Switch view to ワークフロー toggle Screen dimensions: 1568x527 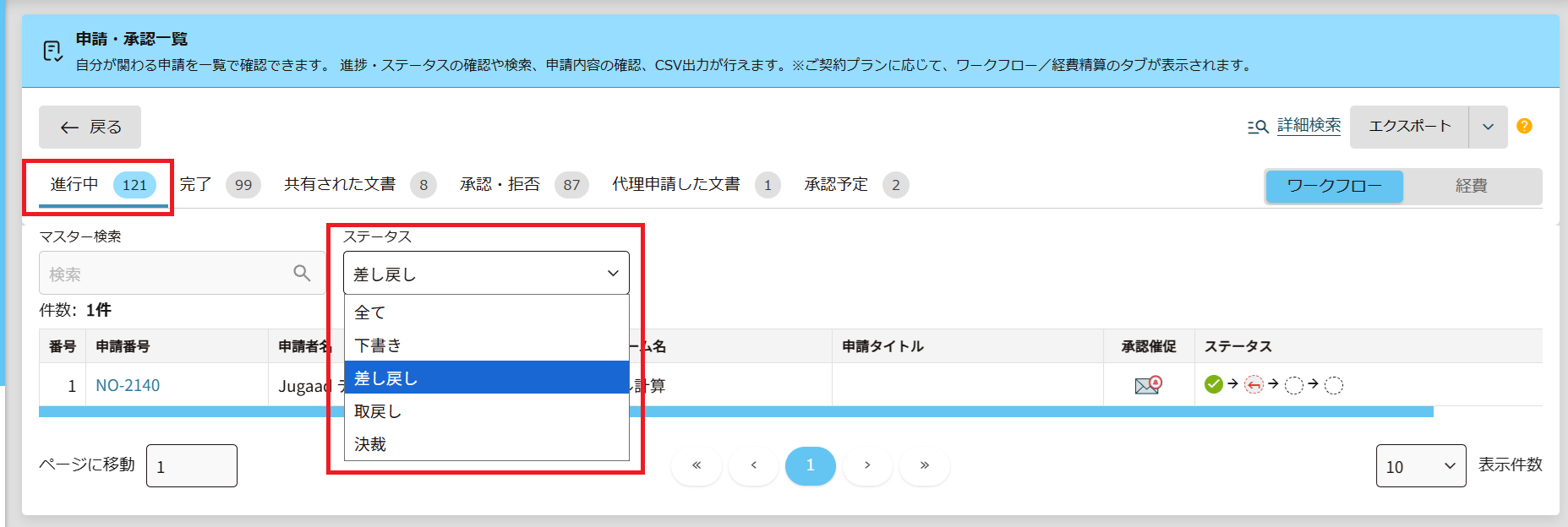(x=1334, y=186)
